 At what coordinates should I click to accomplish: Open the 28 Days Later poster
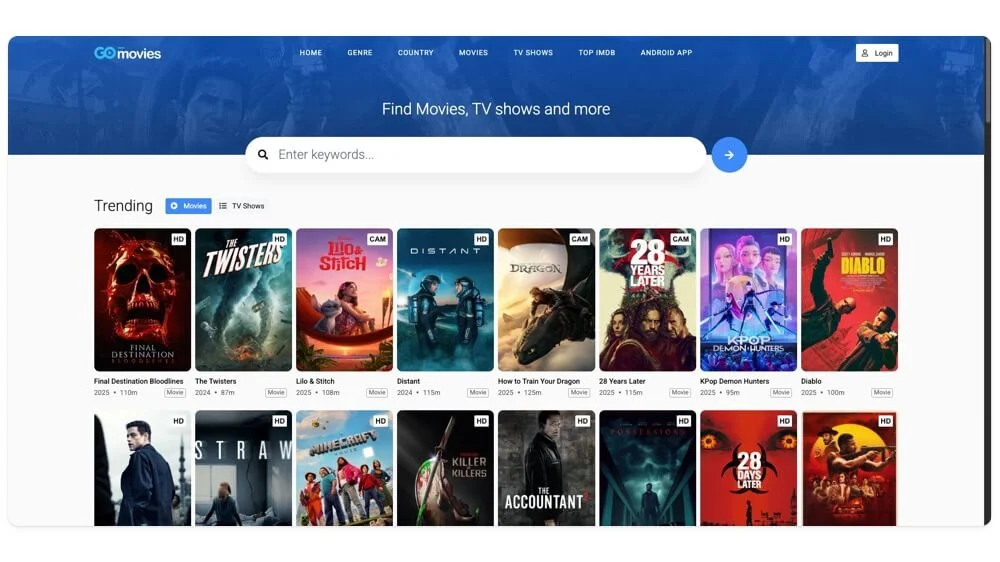click(x=749, y=468)
